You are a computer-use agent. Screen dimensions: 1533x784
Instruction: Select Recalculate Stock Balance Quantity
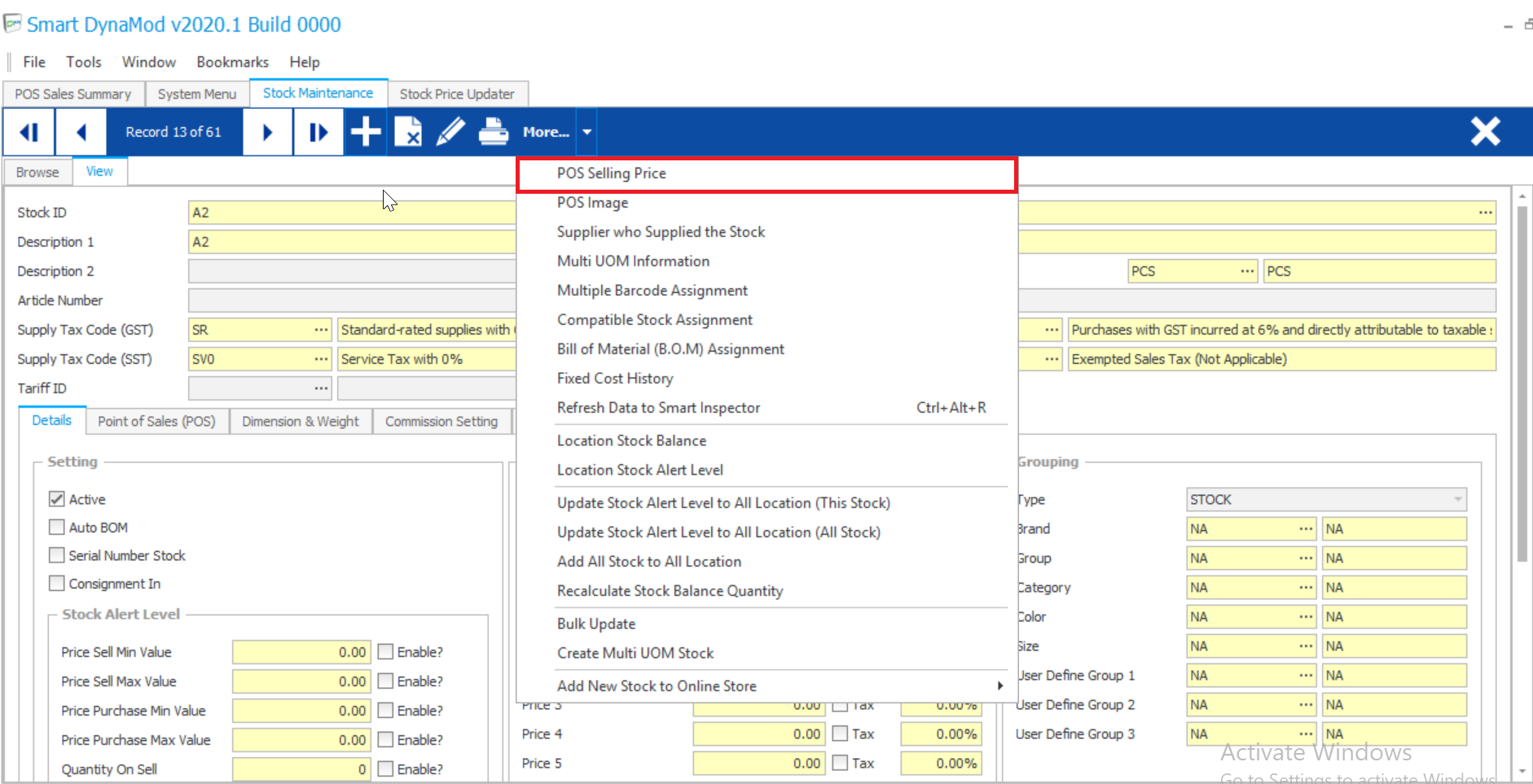pos(766,591)
